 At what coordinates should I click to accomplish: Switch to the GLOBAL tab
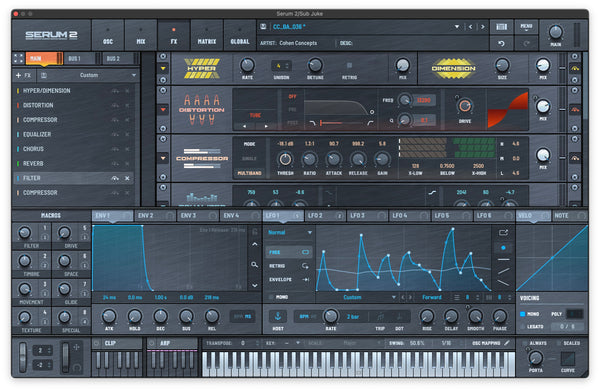[240, 35]
